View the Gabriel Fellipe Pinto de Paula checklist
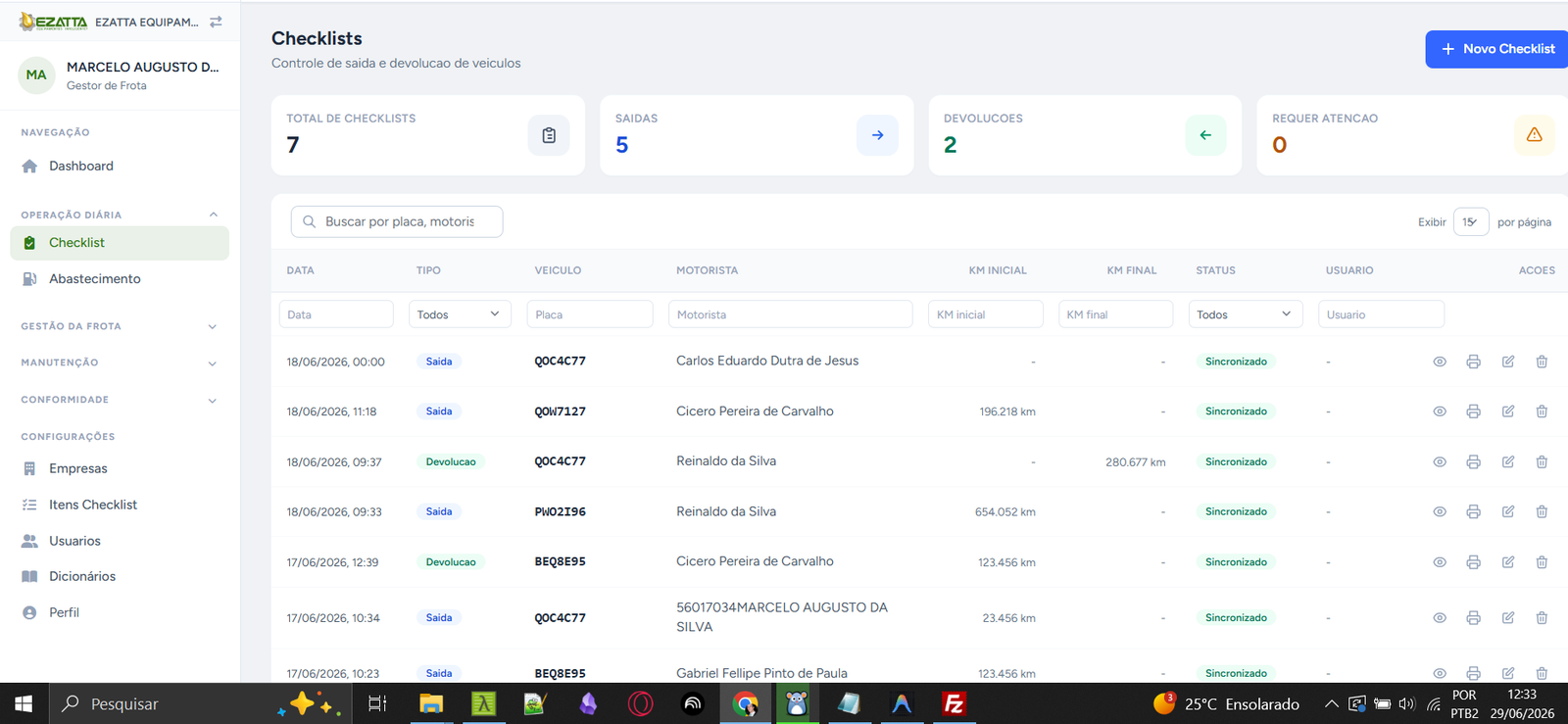 (x=1440, y=673)
